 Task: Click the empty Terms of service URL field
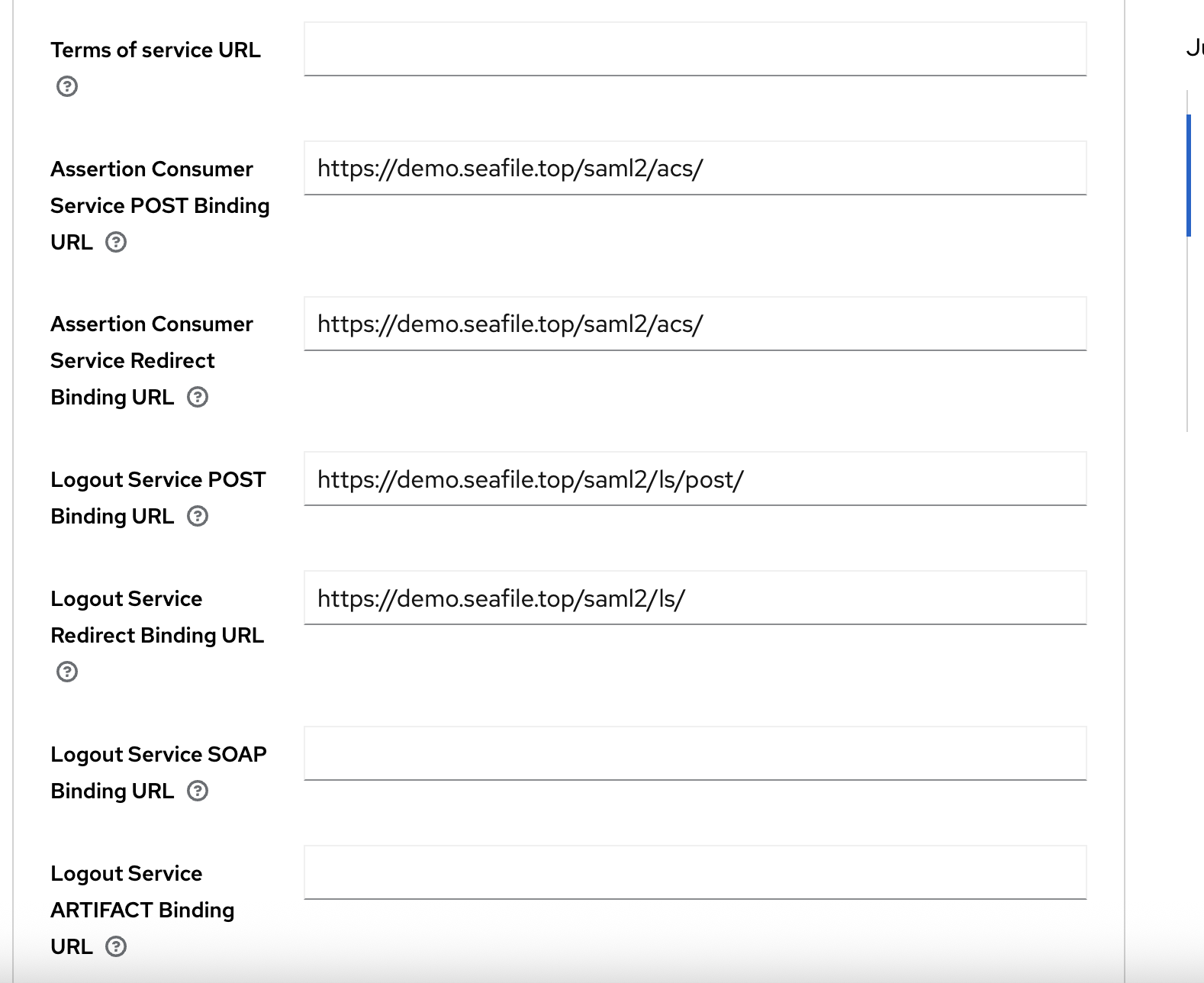coord(694,50)
